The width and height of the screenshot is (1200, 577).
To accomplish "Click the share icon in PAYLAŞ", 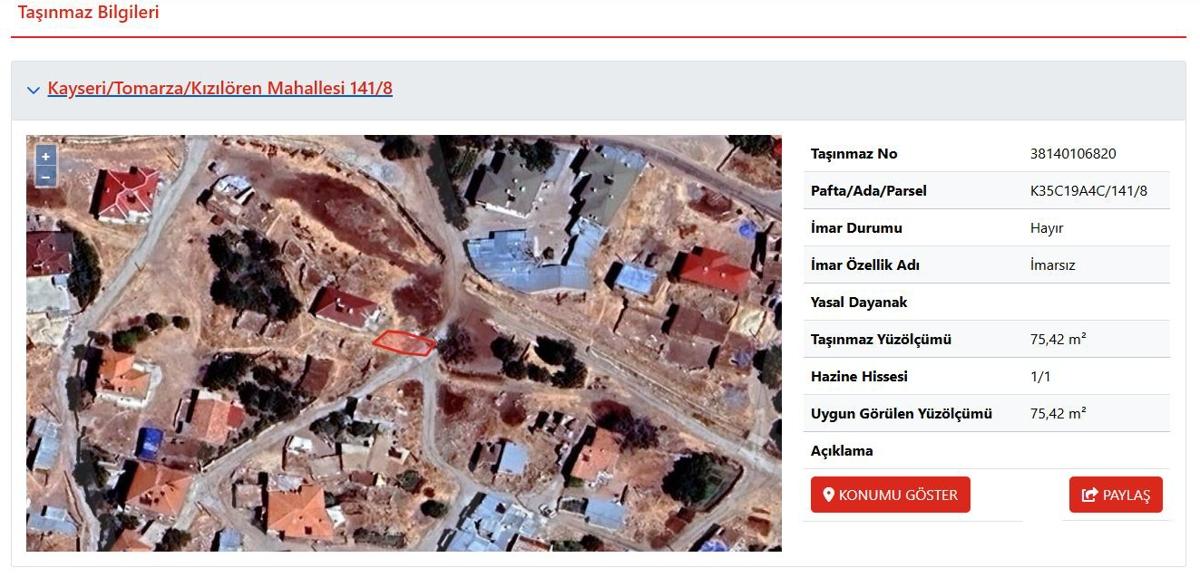I will (x=1089, y=495).
